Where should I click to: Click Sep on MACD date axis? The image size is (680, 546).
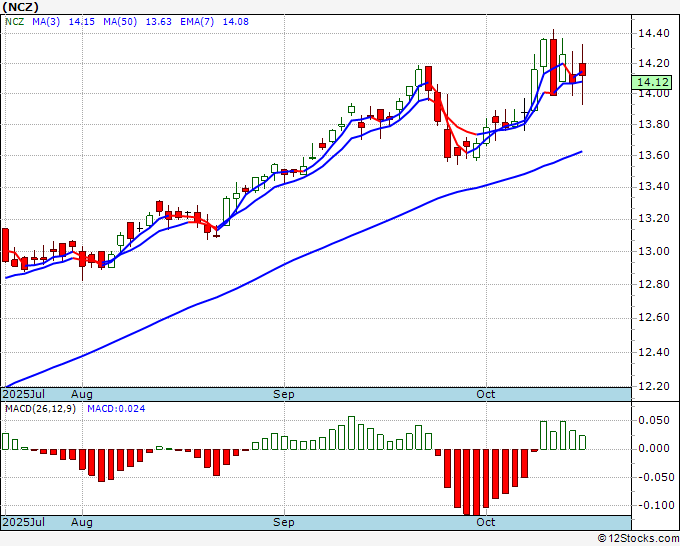coord(284,522)
